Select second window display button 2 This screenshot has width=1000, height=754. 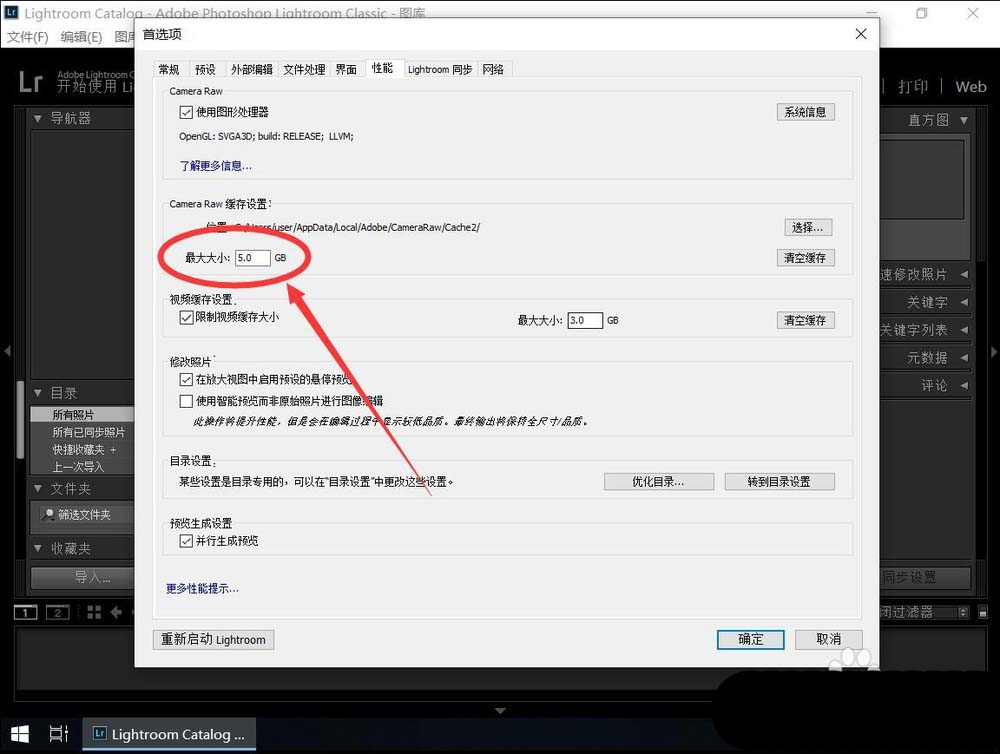click(57, 612)
